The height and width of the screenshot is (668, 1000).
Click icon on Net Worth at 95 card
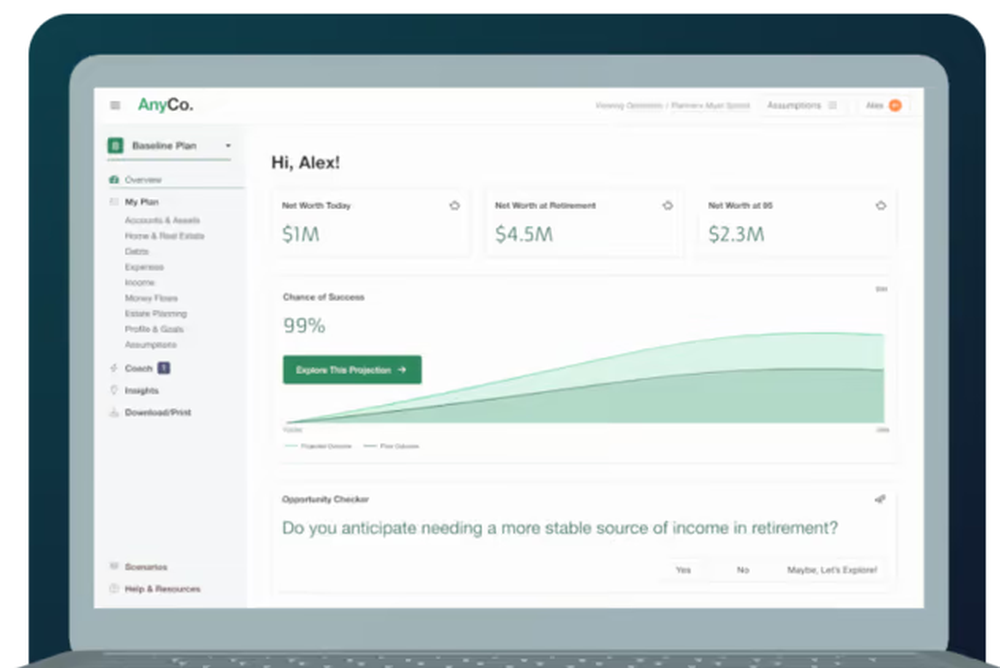(880, 205)
